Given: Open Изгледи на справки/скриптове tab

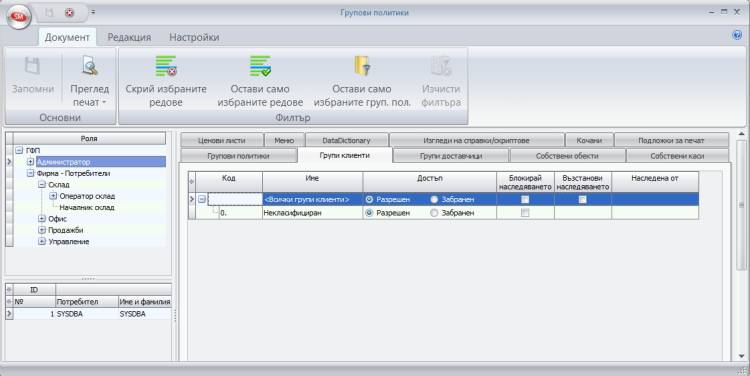Looking at the screenshot, I should (476, 141).
